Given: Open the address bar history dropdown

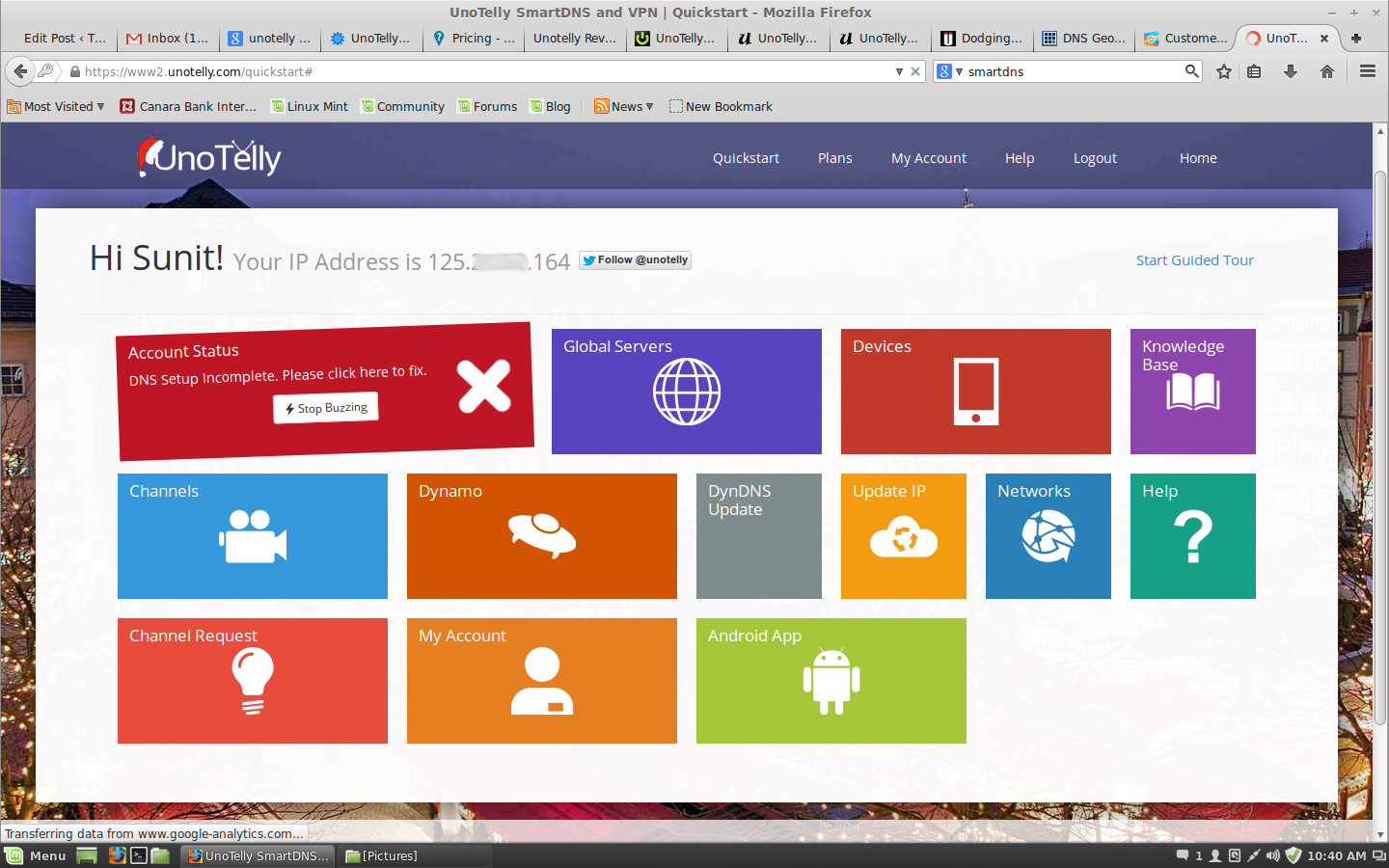Looking at the screenshot, I should 899,71.
